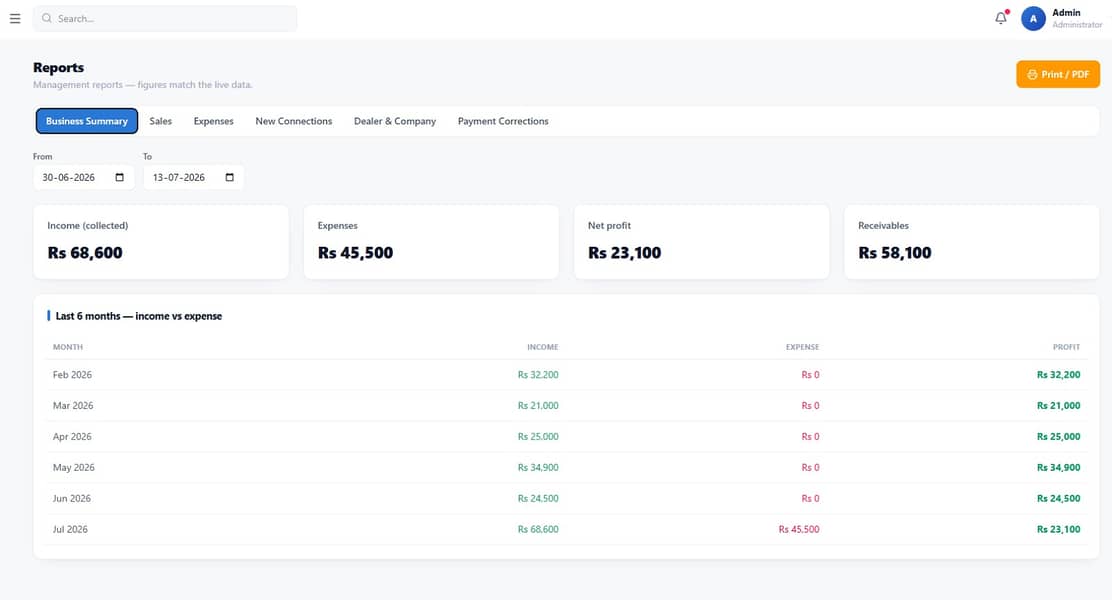Click the Reports page heading

coord(58,67)
